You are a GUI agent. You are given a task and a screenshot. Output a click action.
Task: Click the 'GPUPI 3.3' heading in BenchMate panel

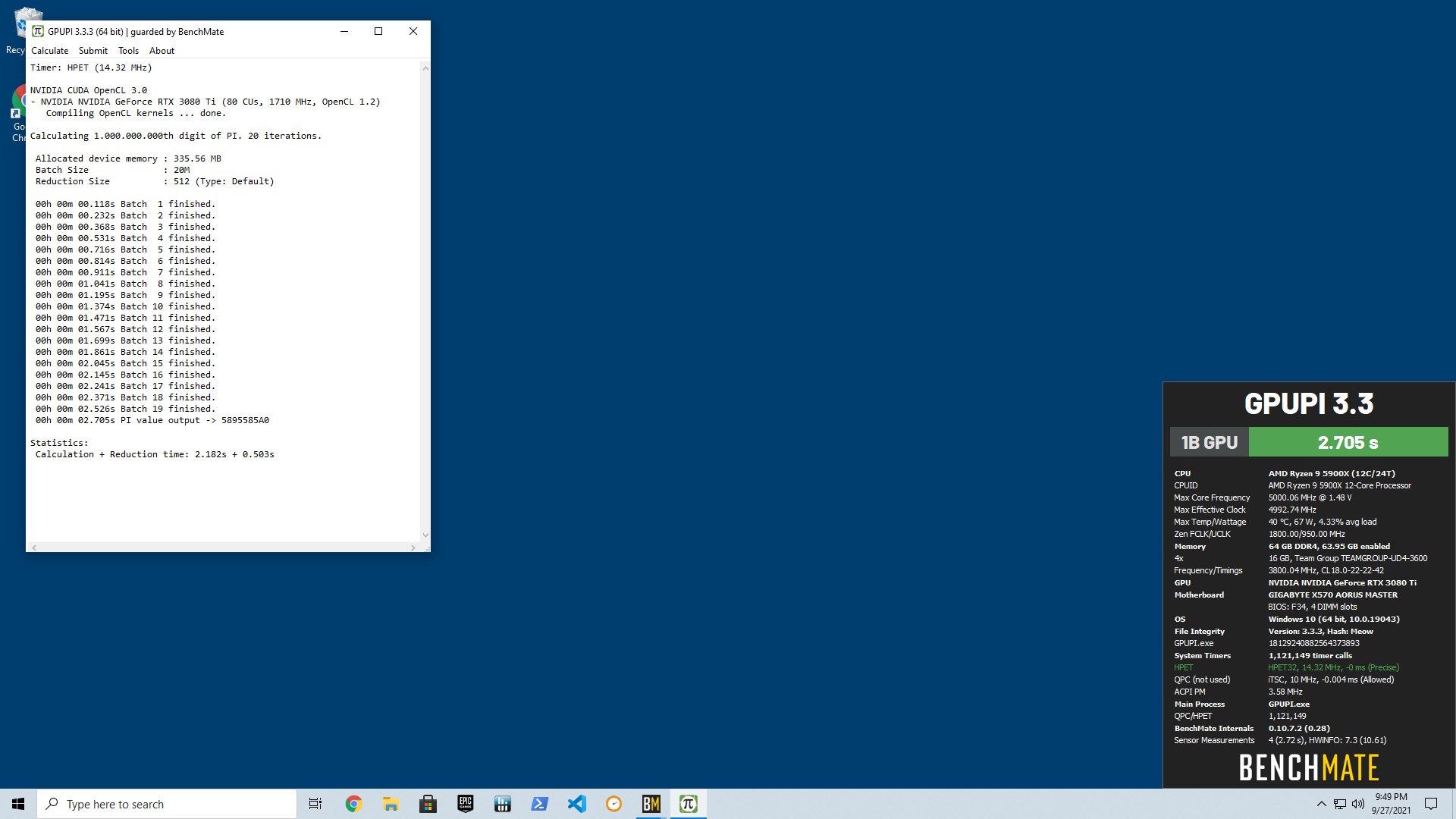[1308, 403]
